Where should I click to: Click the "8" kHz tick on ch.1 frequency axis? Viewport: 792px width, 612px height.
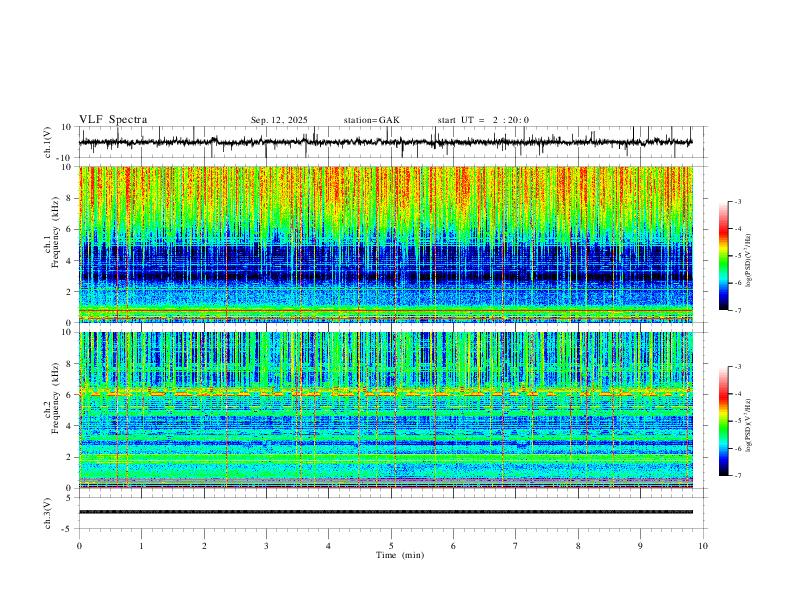[69, 198]
